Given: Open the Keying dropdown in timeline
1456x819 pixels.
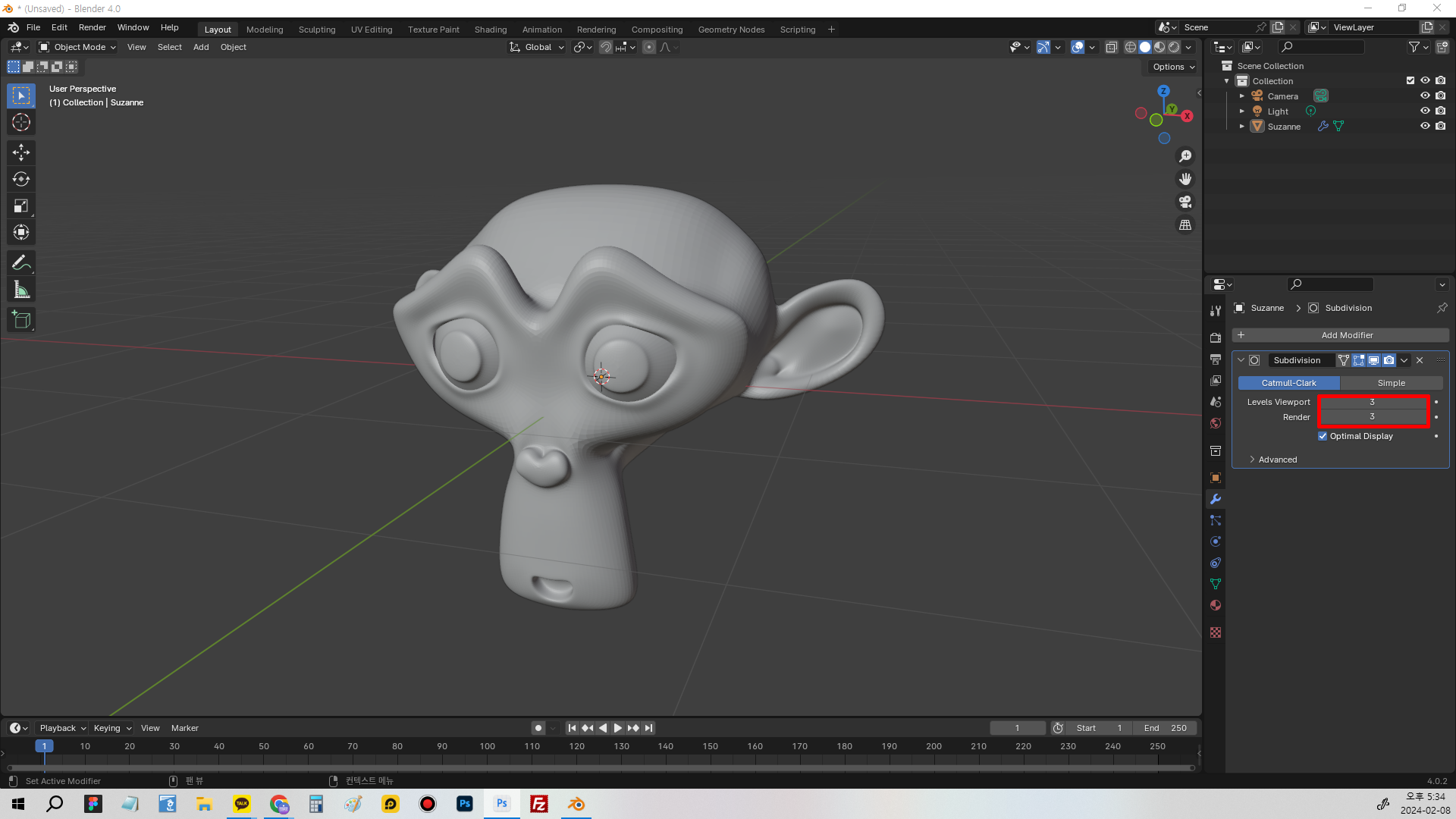Looking at the screenshot, I should click(112, 728).
